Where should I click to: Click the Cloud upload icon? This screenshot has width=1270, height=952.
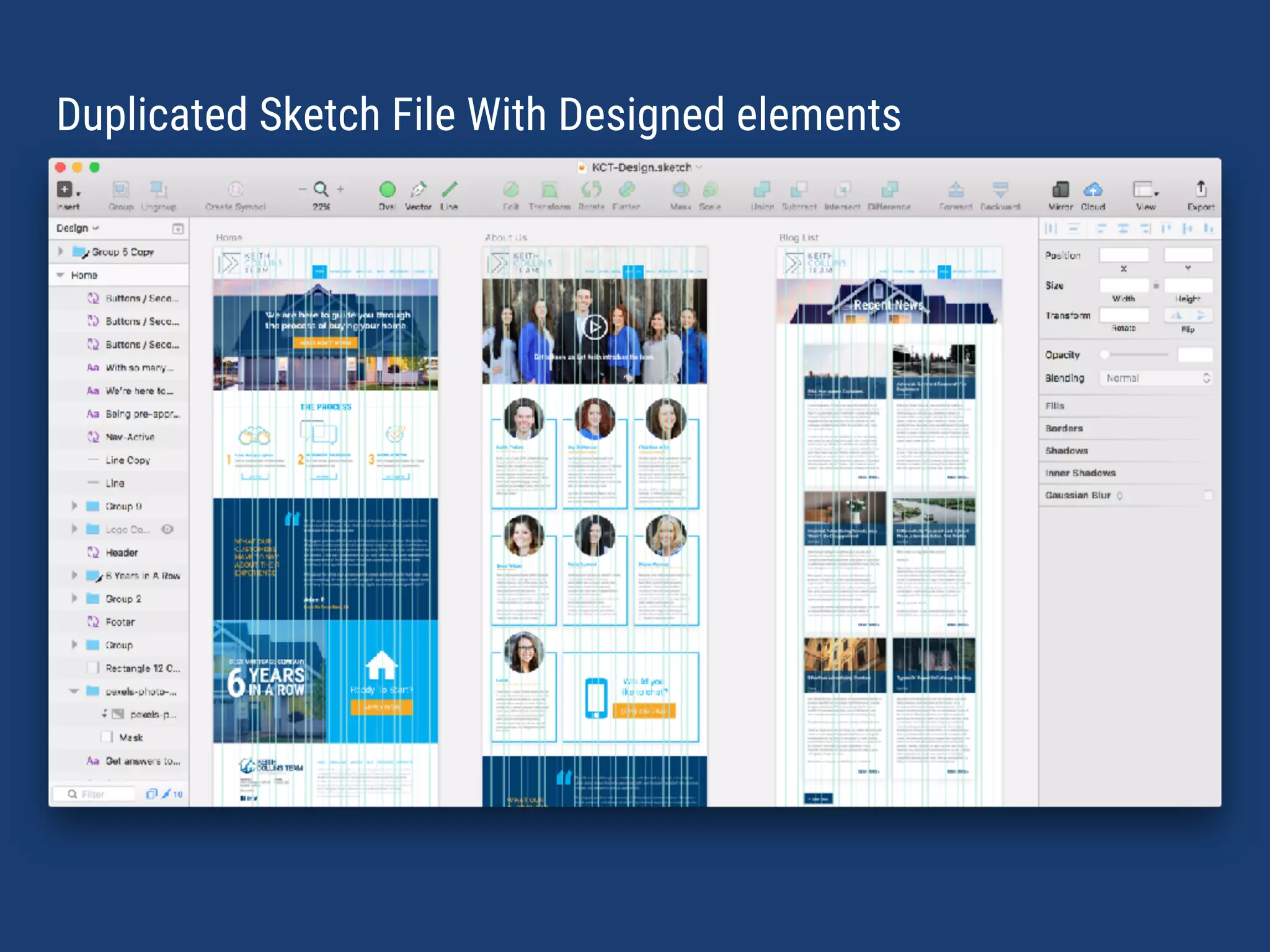1093,189
